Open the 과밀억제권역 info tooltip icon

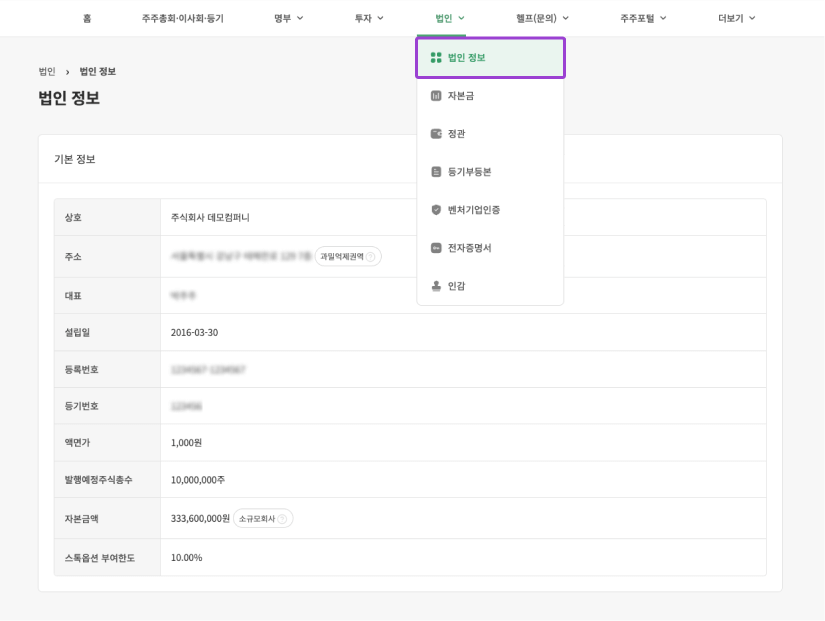coord(370,256)
